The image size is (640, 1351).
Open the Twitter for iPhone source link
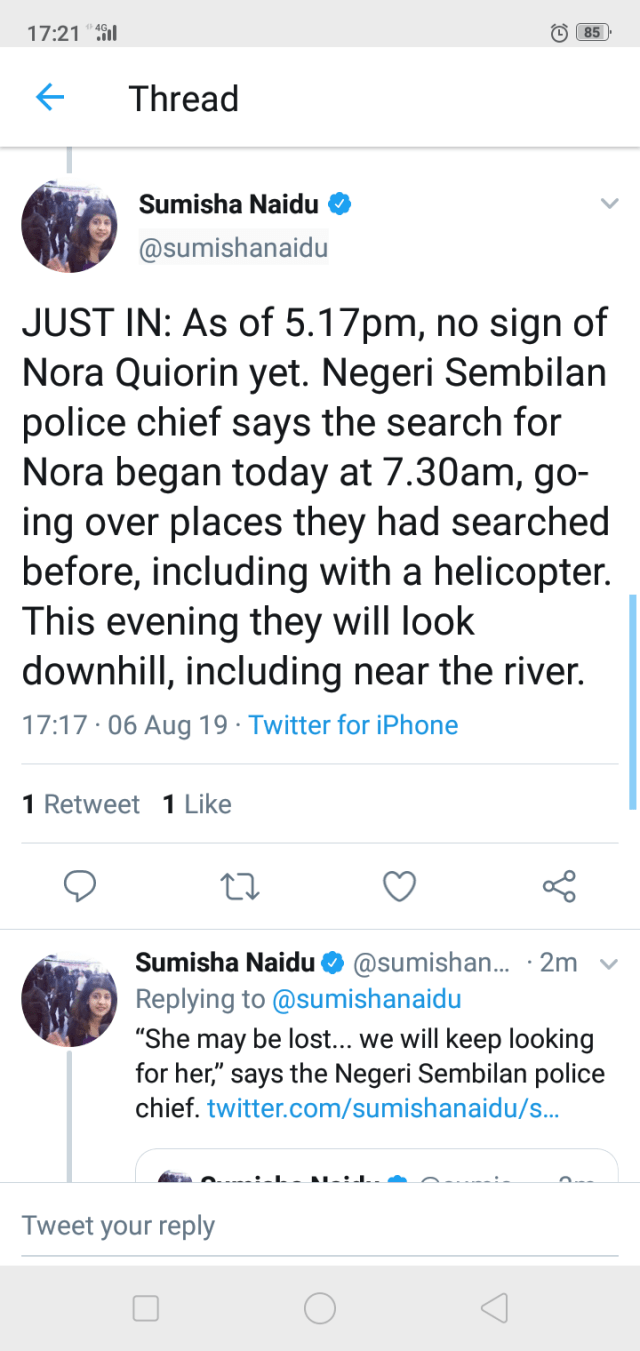pyautogui.click(x=353, y=725)
